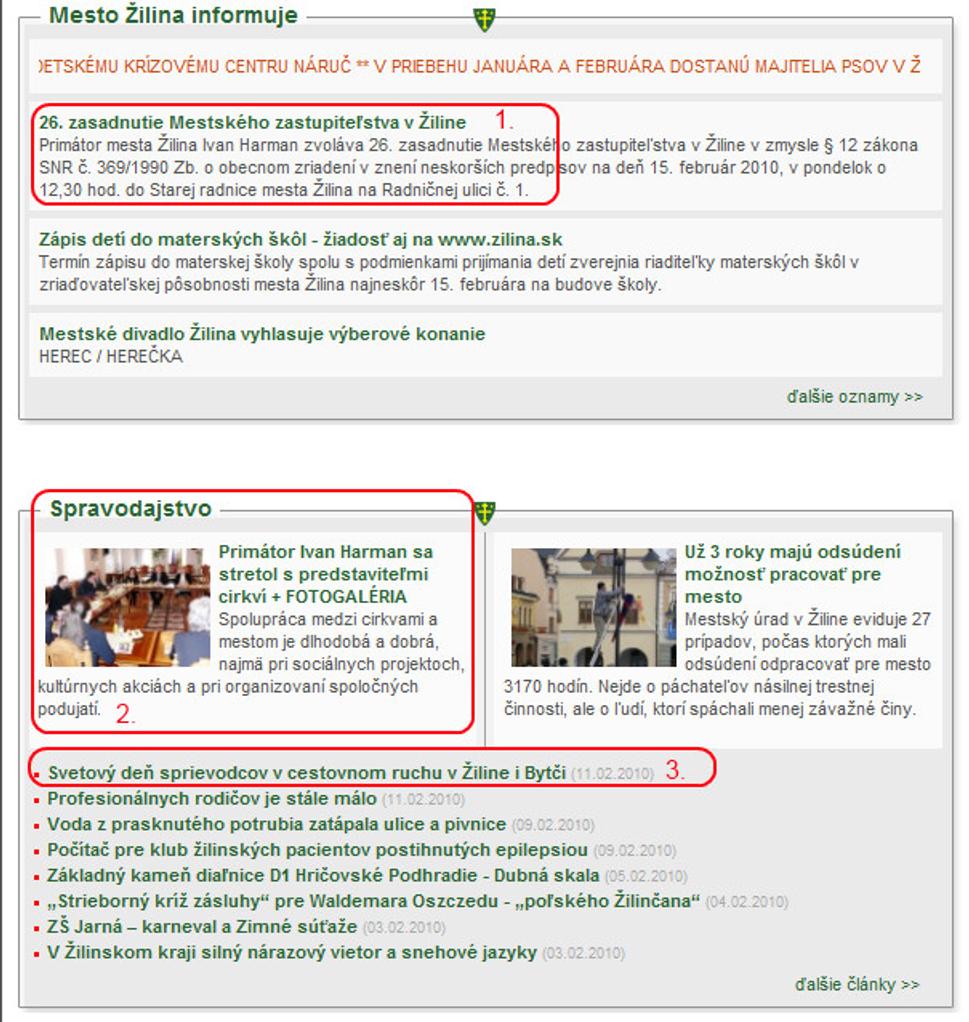Screen dimensions: 969x1022
Task: Click the Termín zápisu do materskej školy paragraph
Action: click(x=448, y=273)
